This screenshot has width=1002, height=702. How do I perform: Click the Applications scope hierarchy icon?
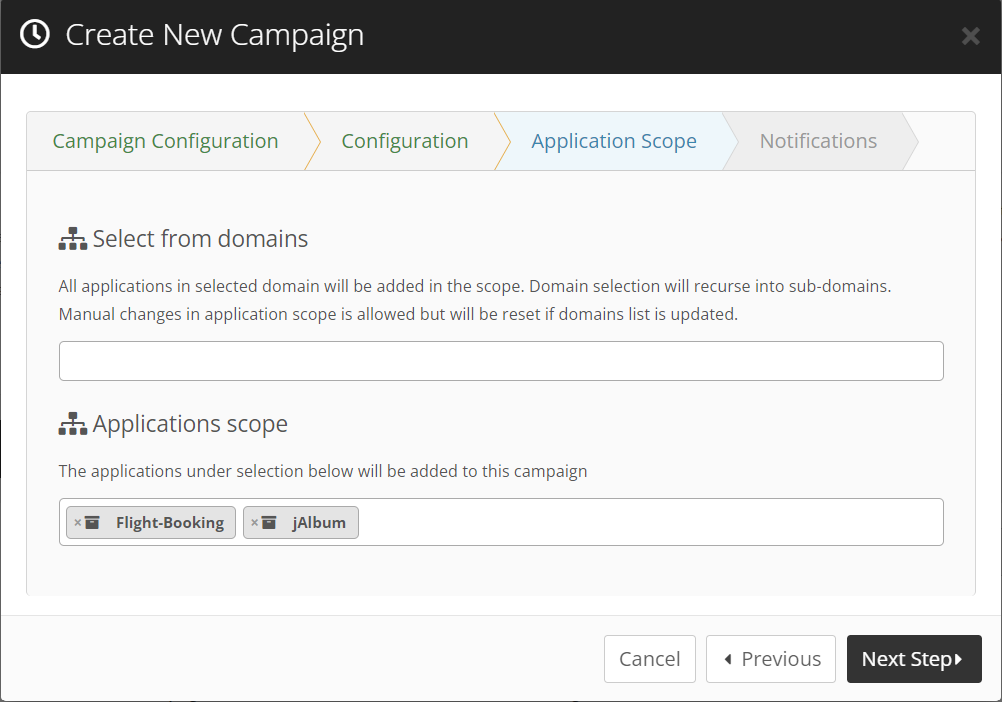pos(73,424)
